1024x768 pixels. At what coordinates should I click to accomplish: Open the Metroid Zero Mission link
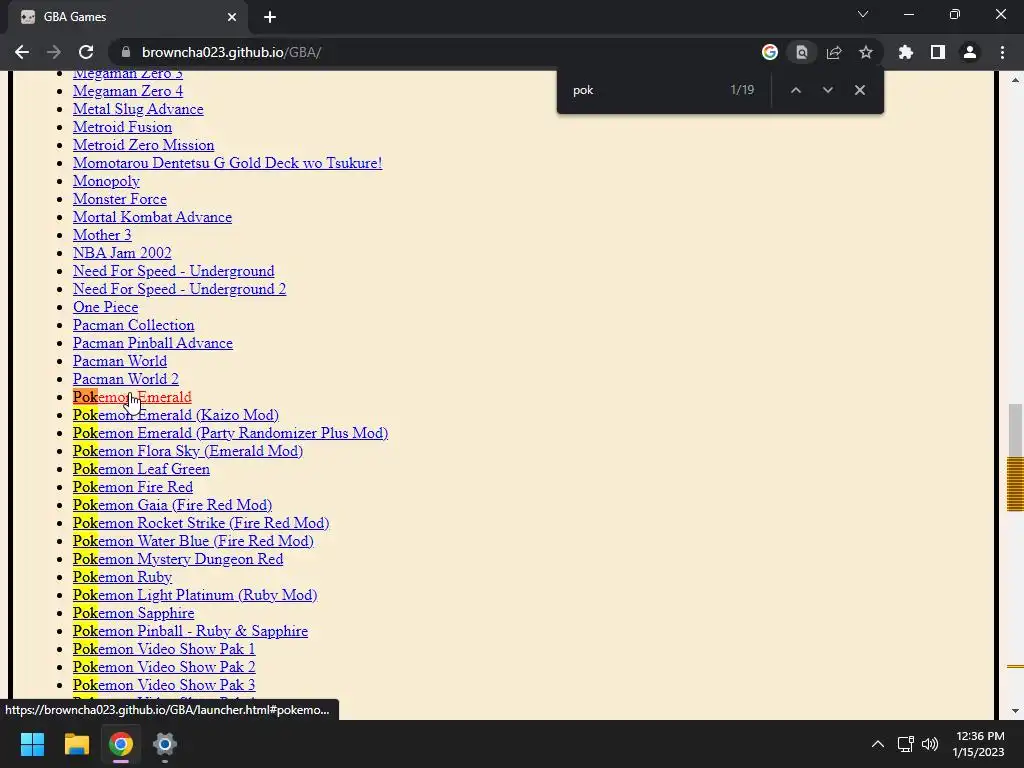coord(143,145)
